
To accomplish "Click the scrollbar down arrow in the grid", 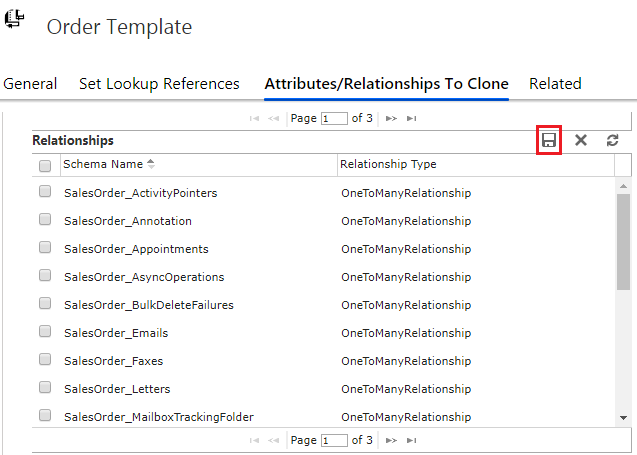I will 623,418.
